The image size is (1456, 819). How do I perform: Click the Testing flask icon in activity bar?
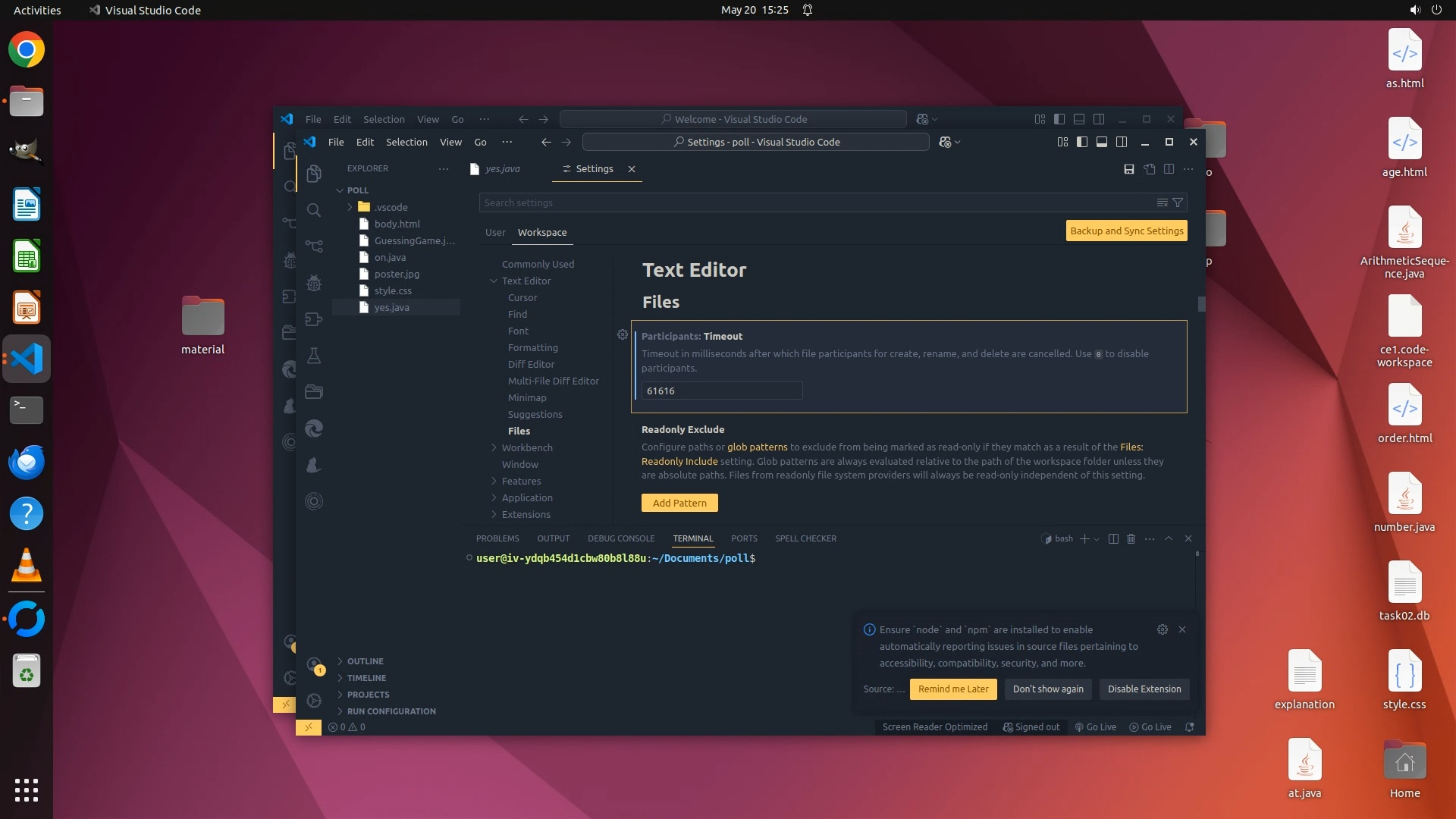tap(314, 356)
